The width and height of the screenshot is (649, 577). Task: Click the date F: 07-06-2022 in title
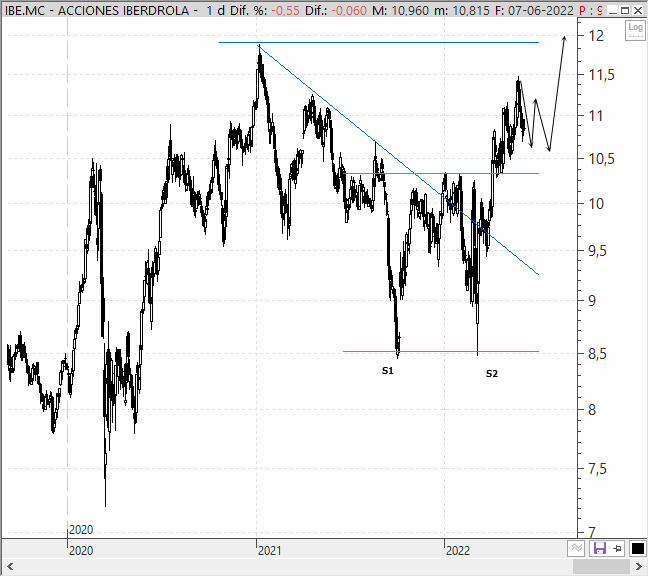534,10
